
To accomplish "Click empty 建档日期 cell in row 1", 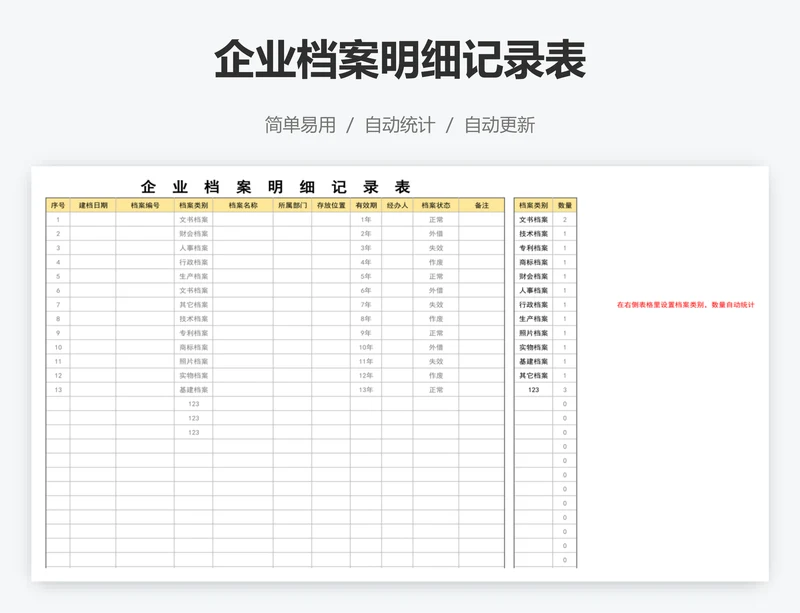I will (x=93, y=219).
